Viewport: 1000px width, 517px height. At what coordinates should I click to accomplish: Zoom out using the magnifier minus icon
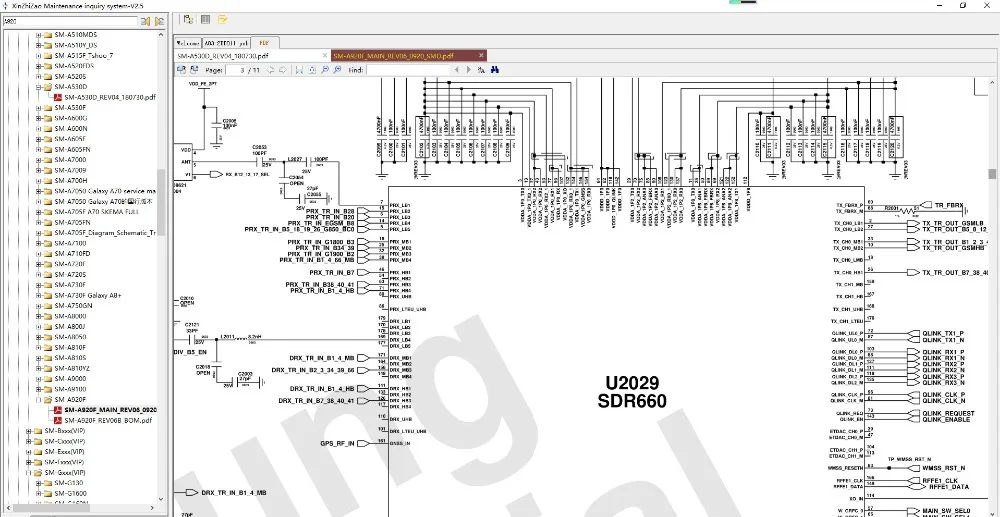(325, 69)
